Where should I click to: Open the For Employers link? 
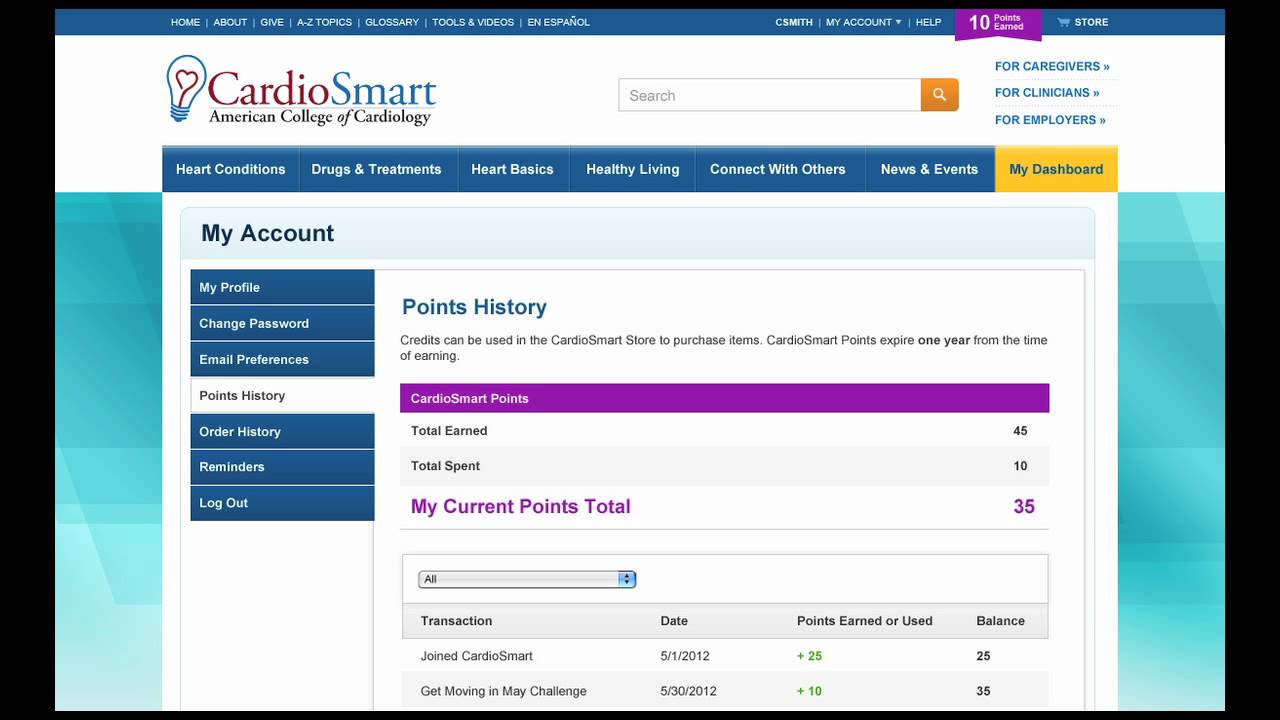[1050, 119]
